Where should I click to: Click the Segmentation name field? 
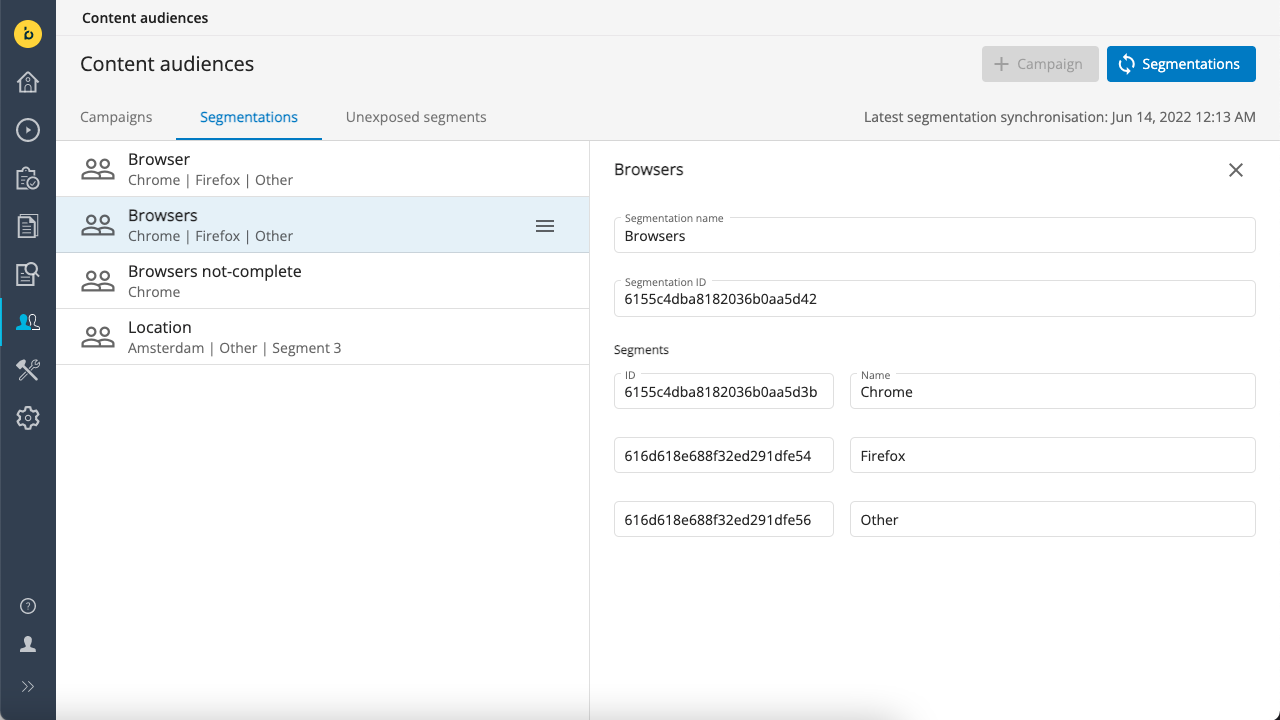click(935, 235)
